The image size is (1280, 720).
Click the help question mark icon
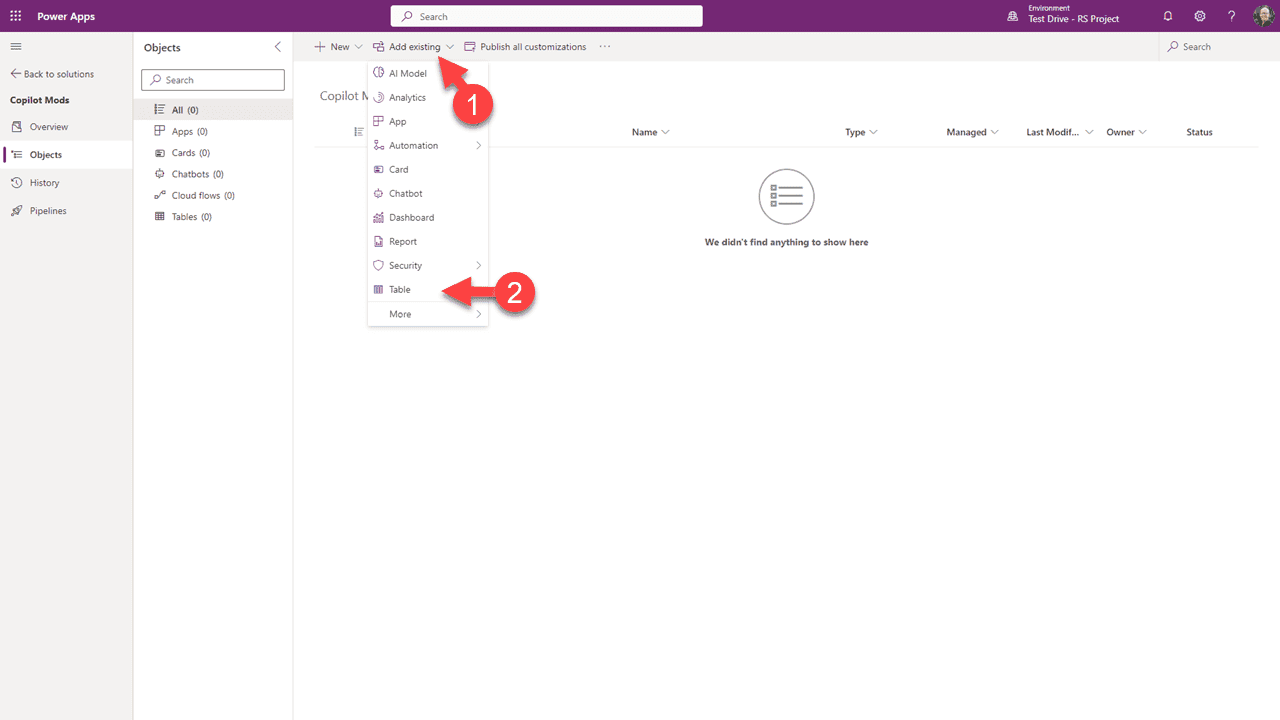click(1232, 16)
